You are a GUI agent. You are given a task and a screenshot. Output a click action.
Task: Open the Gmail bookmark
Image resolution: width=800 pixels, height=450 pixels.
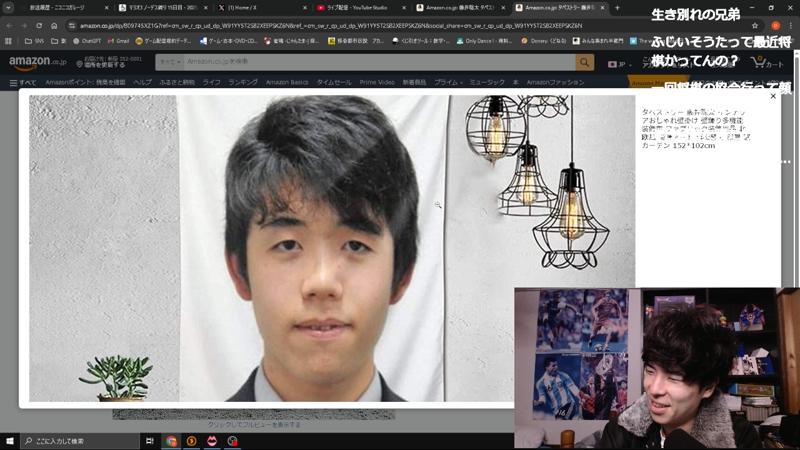click(x=118, y=41)
